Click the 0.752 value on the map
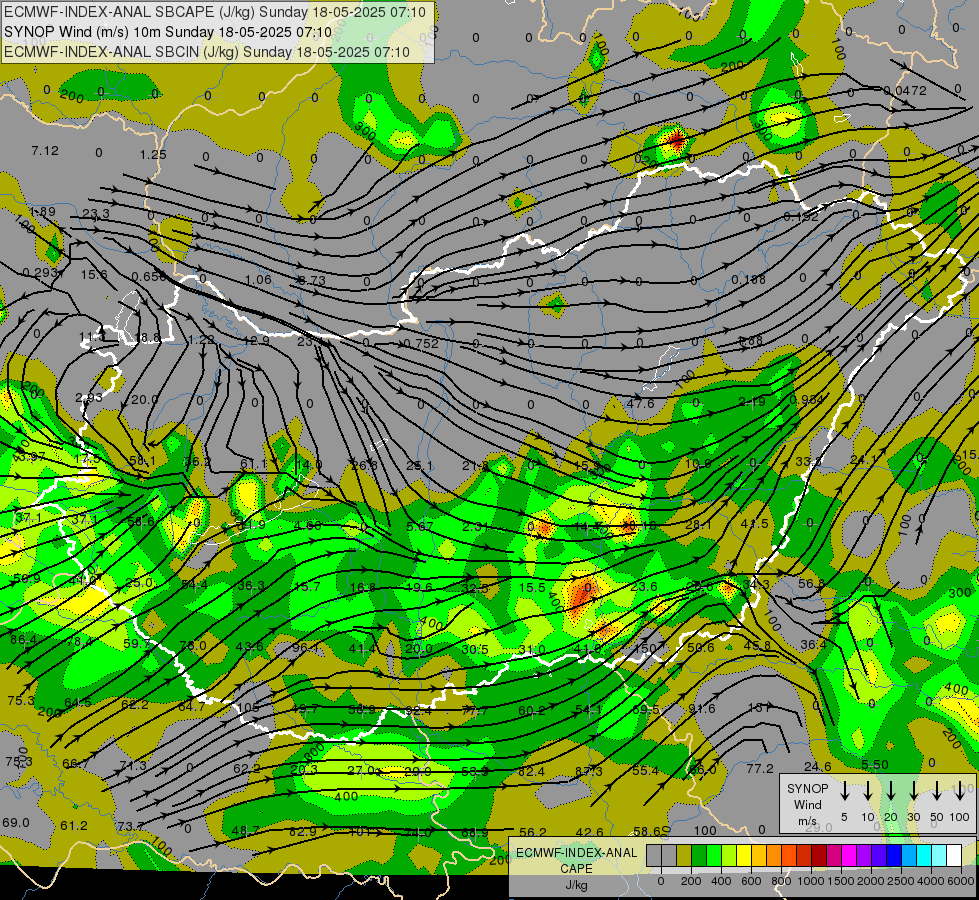The image size is (979, 900). click(x=421, y=344)
